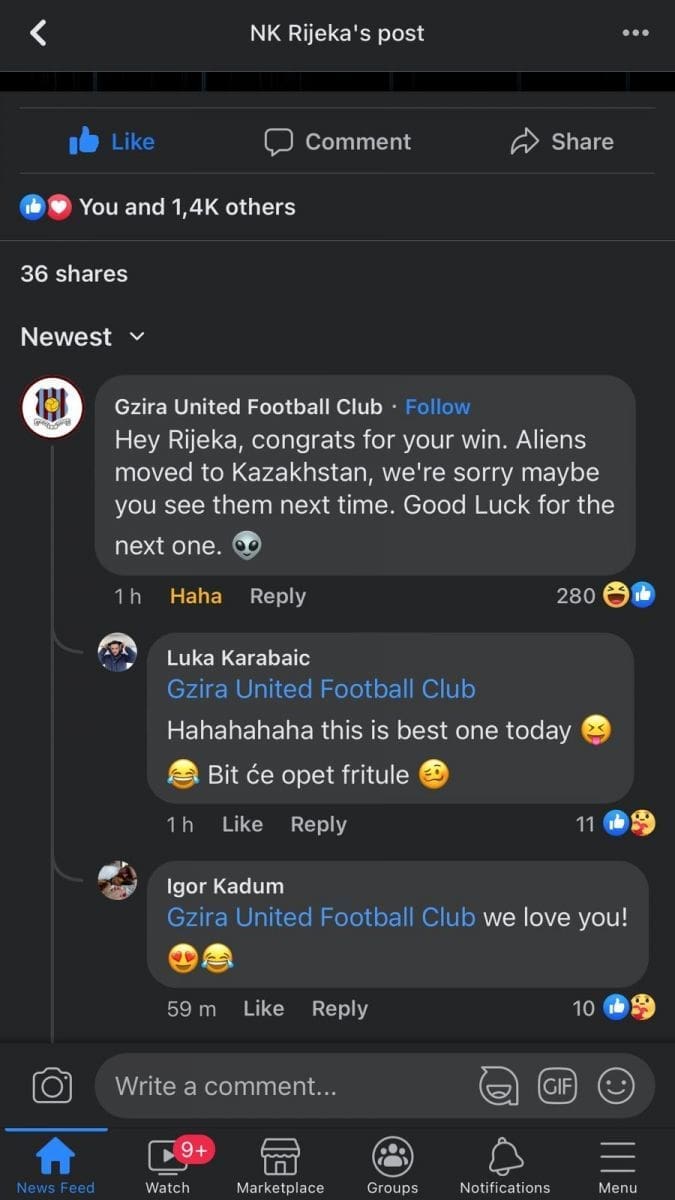Like Luka Karabaic's reply
This screenshot has width=675, height=1200.
pyautogui.click(x=242, y=824)
